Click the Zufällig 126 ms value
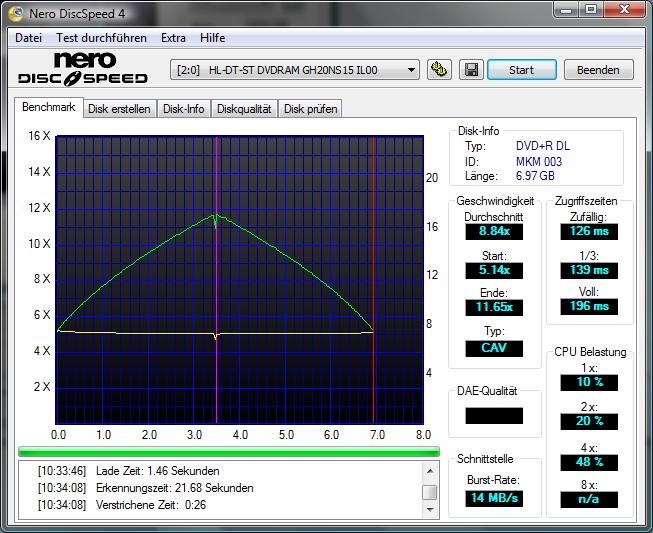This screenshot has width=653, height=533. tap(589, 231)
